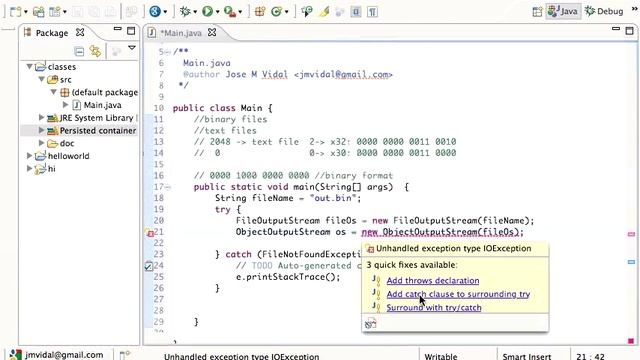Minimize the editor area
This screenshot has width=640, height=360.
click(616, 29)
